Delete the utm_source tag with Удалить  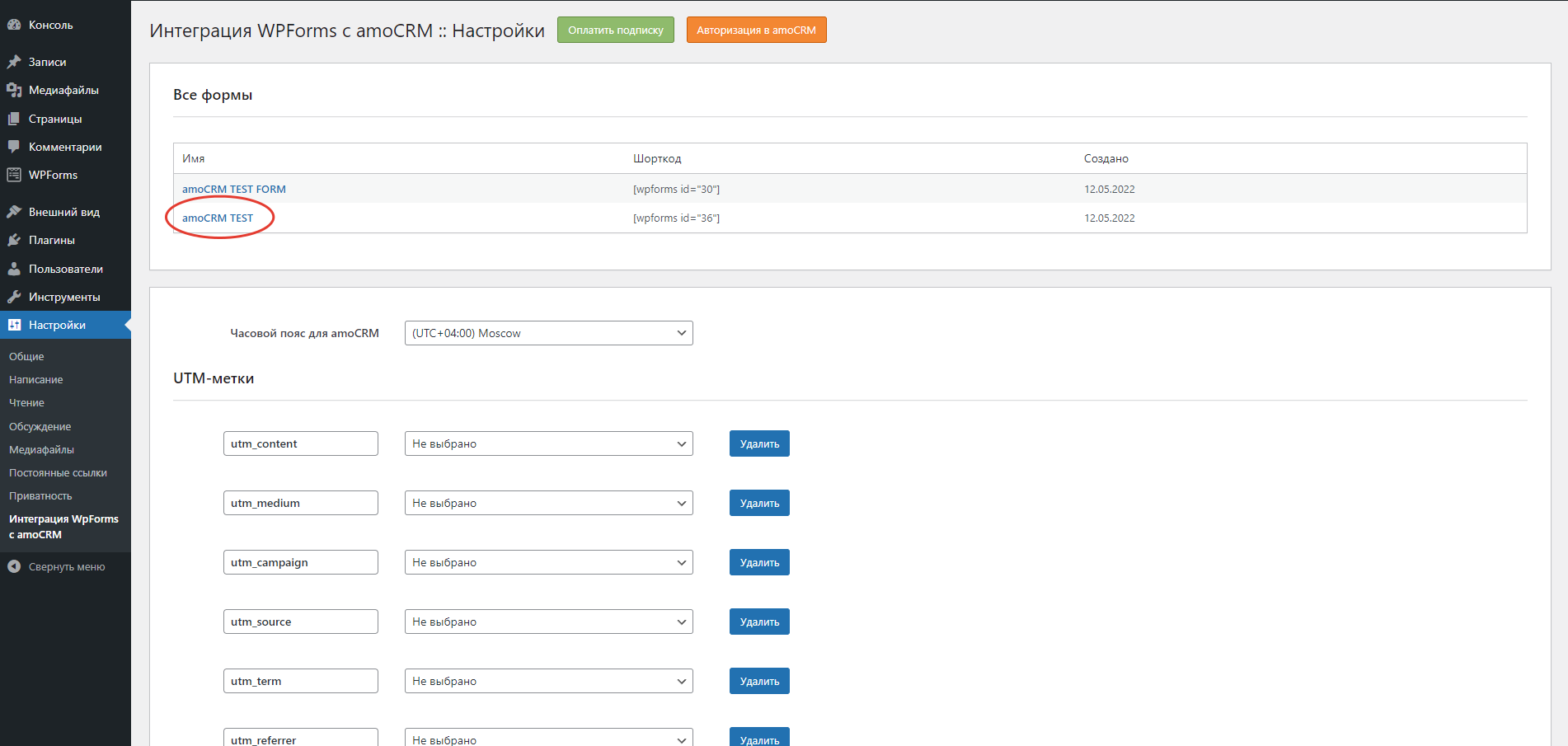[758, 621]
